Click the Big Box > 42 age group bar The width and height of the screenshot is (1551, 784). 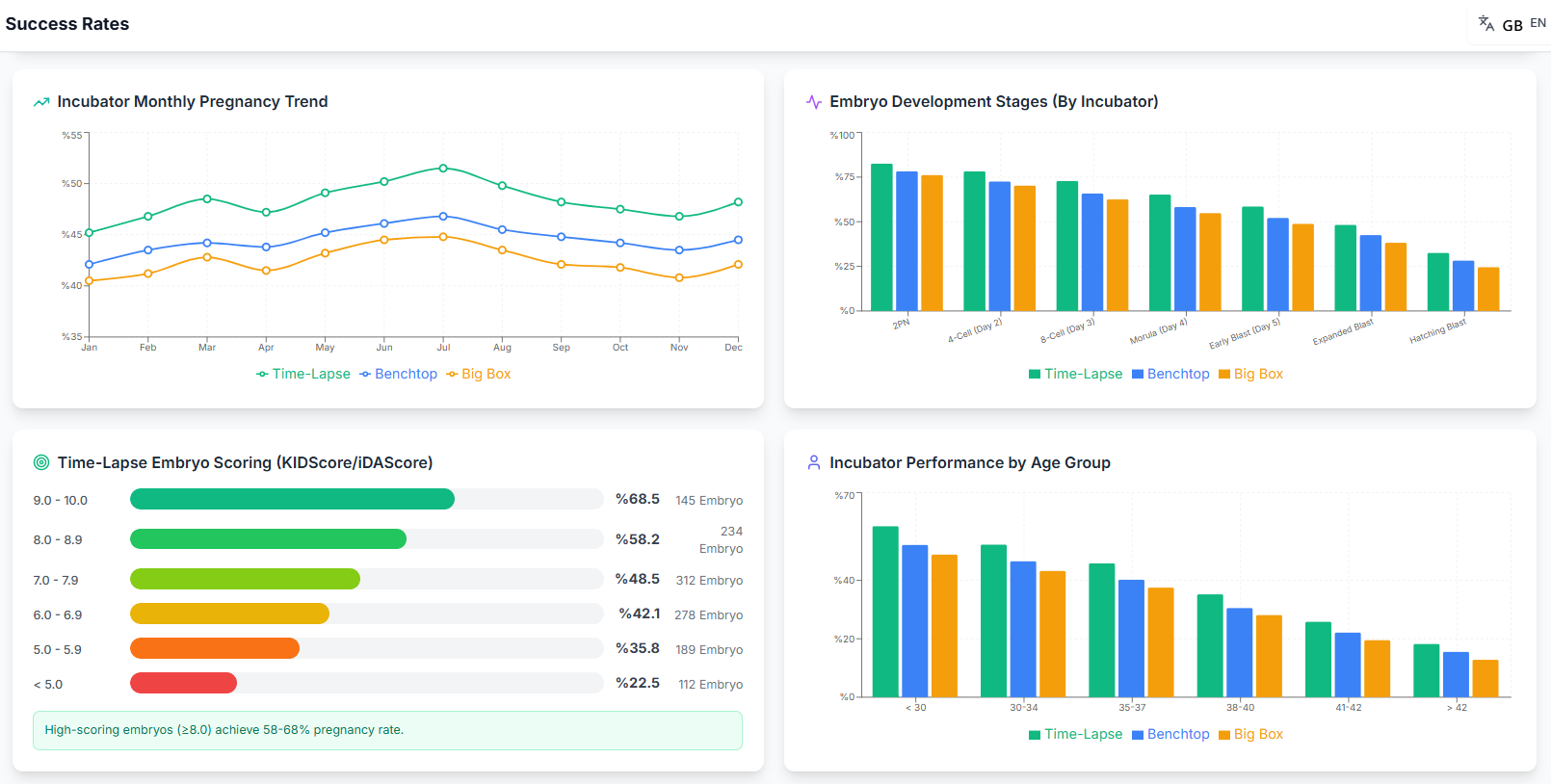(x=1485, y=678)
